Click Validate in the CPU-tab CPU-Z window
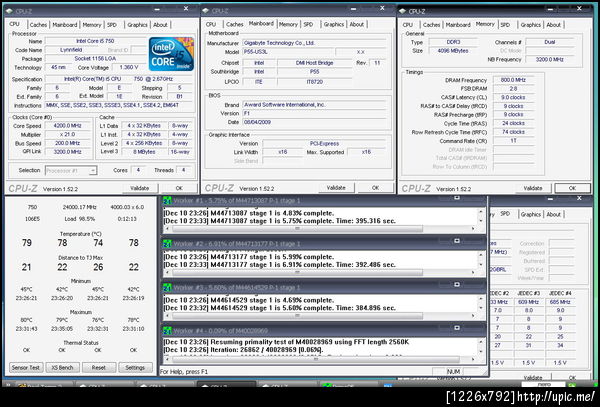 click(x=140, y=188)
